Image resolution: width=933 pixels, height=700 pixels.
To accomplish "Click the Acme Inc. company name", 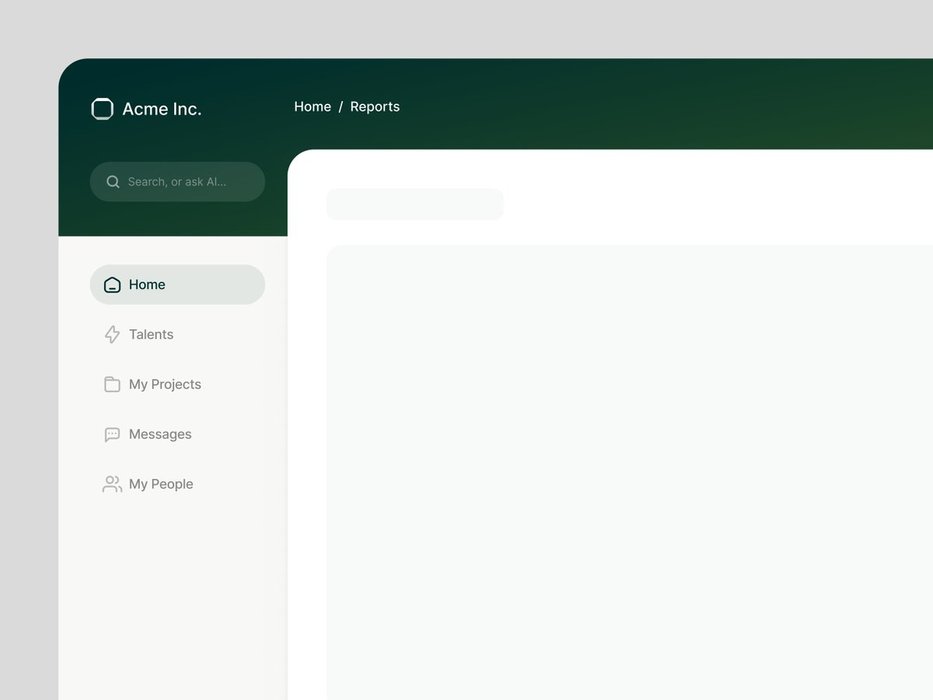I will pos(162,109).
